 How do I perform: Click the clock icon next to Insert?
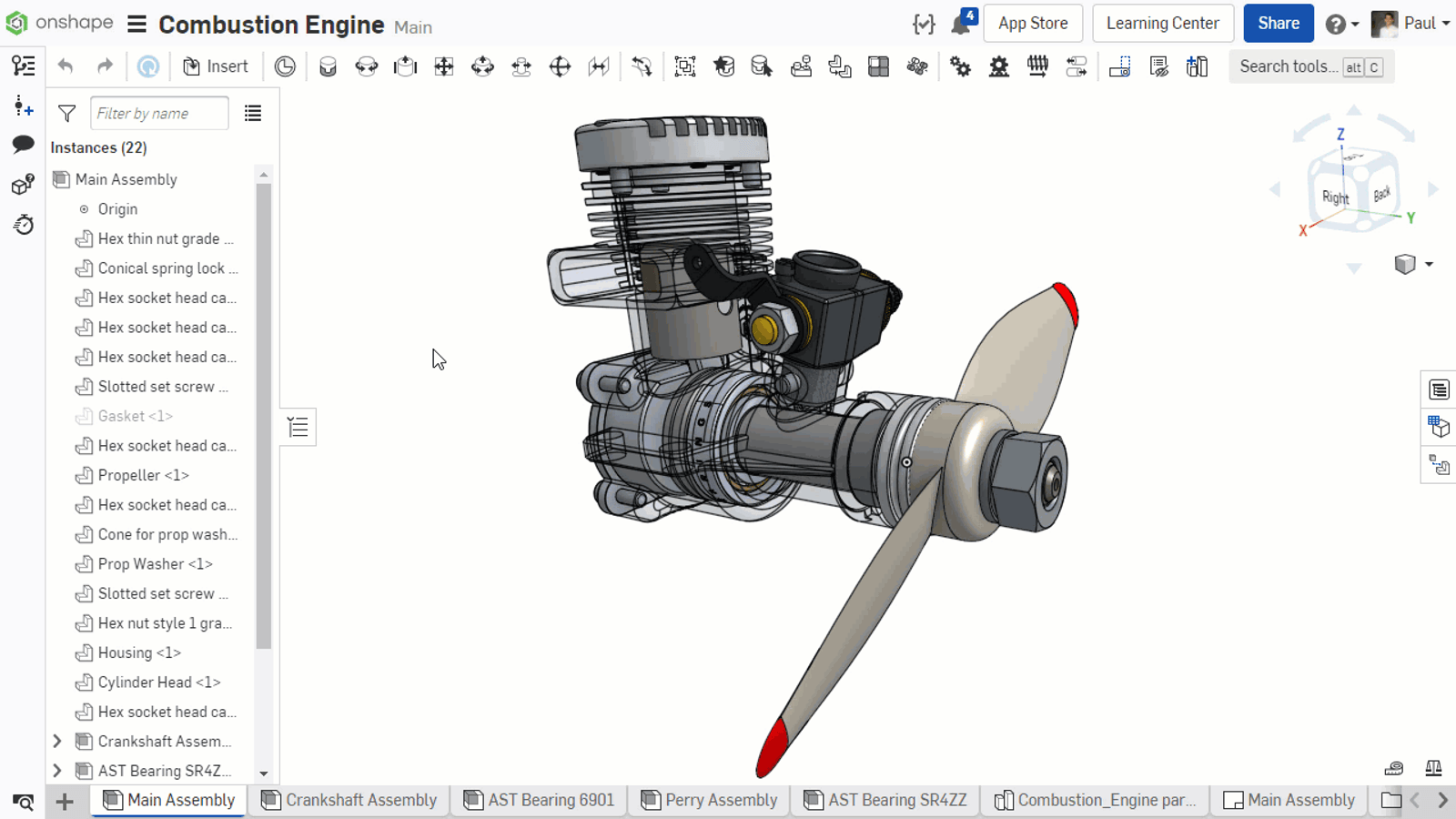pyautogui.click(x=285, y=66)
